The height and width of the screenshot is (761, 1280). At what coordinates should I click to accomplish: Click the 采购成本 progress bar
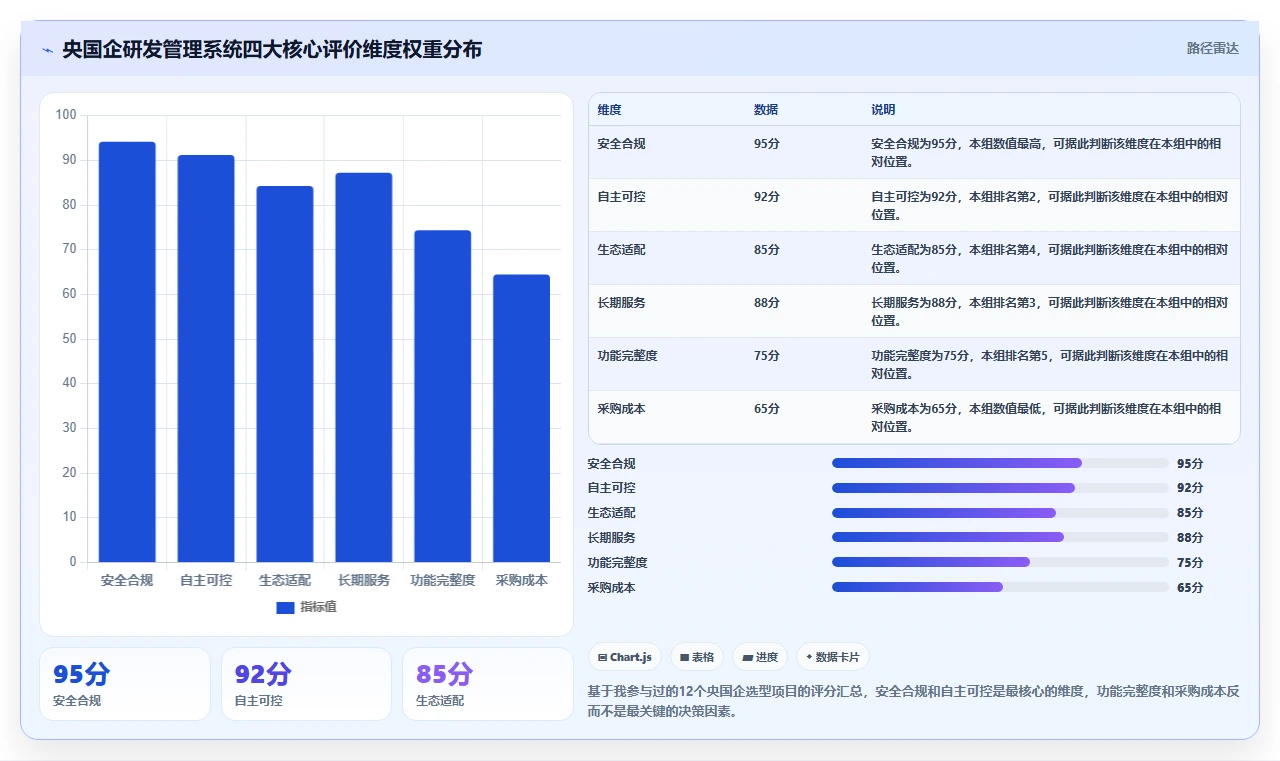[1000, 587]
